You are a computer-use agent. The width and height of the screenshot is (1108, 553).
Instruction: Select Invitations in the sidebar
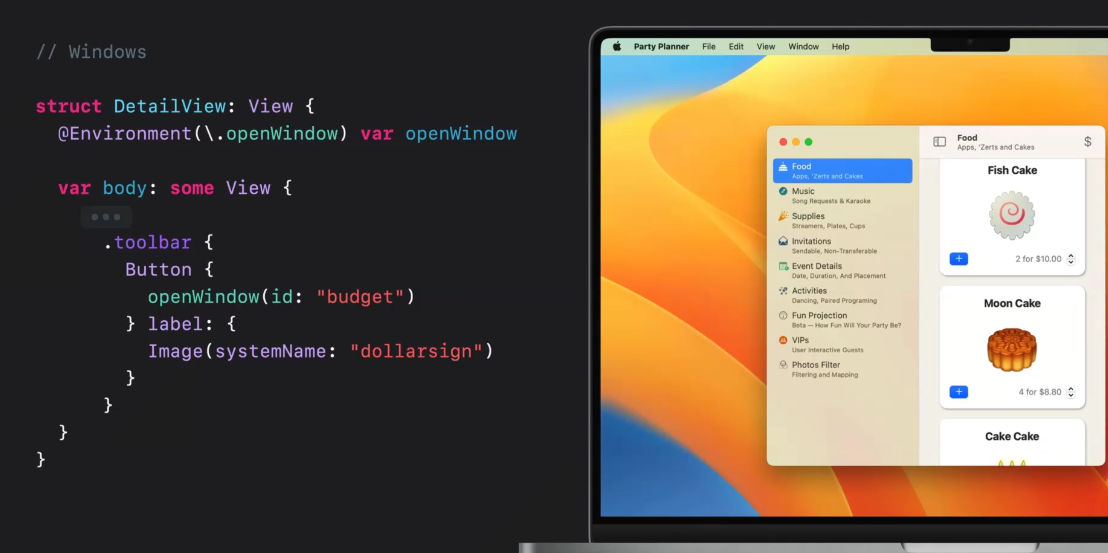[842, 245]
